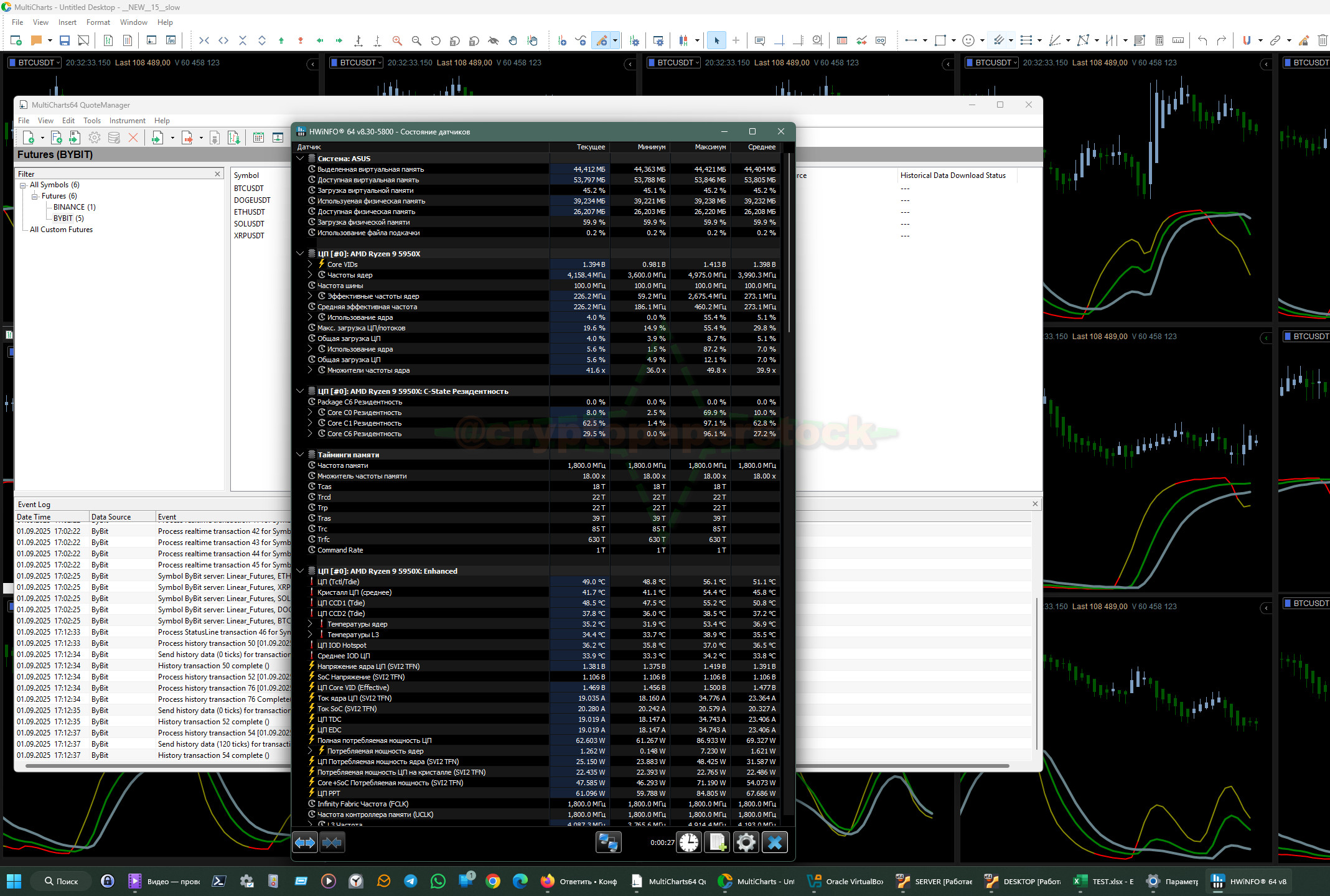Expand the Core VIDs sensor row
The image size is (1330, 896).
pyautogui.click(x=310, y=264)
